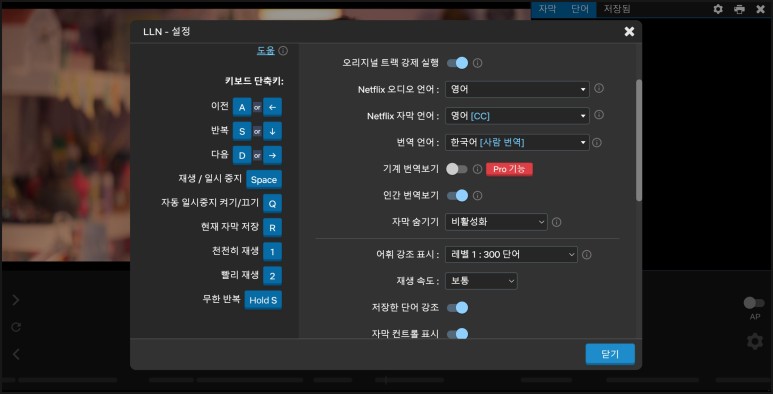Image resolution: width=773 pixels, height=394 pixels.
Task: Switch to the 단어 tab
Action: 580,9
